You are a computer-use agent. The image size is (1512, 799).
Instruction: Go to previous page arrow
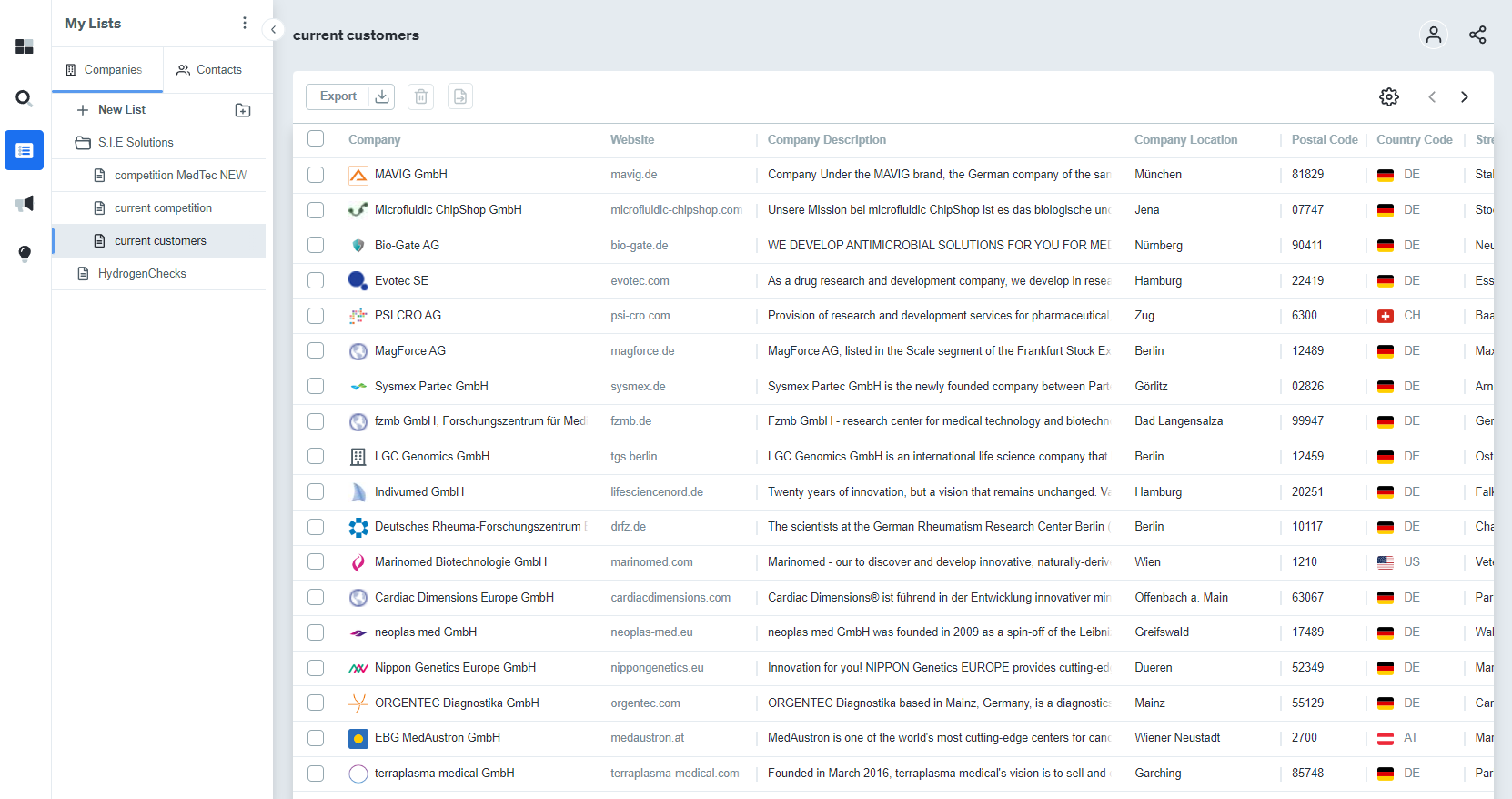pos(1432,96)
